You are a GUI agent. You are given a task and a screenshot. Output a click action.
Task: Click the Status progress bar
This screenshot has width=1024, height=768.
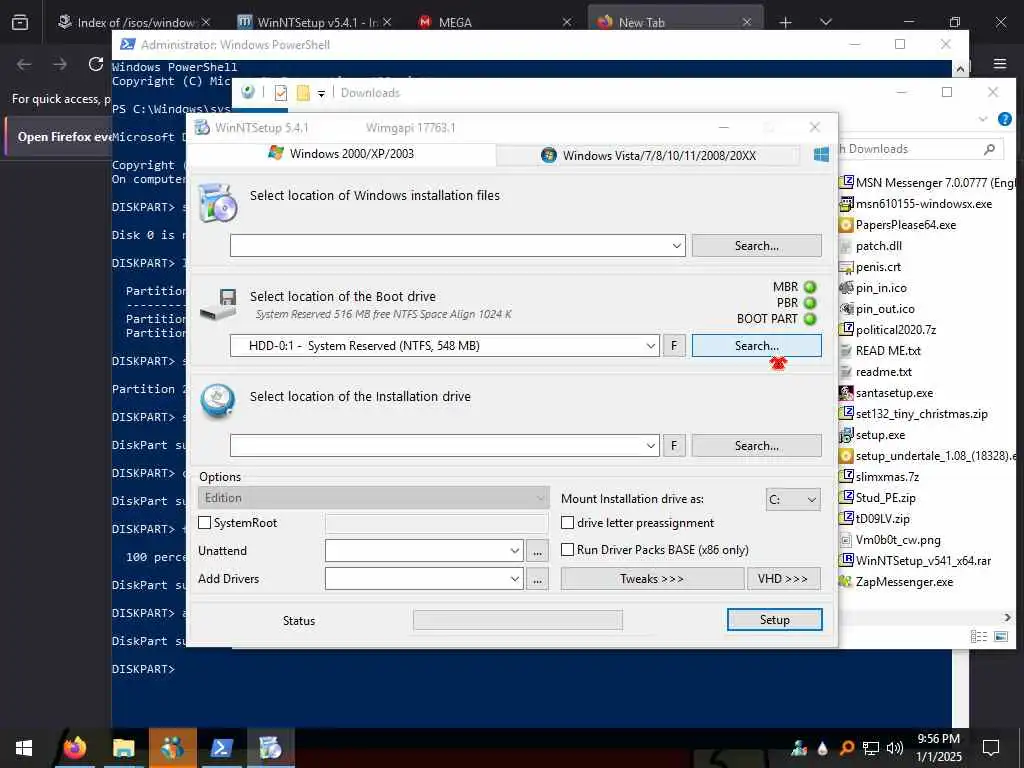pyautogui.click(x=518, y=620)
